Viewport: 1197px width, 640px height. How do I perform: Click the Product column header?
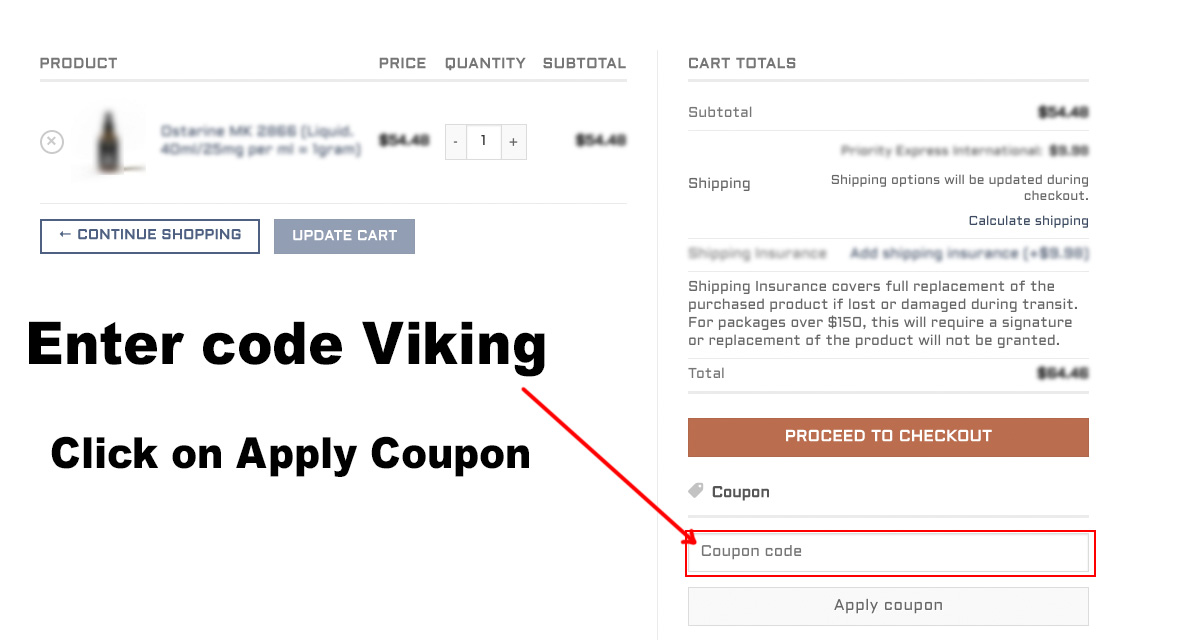coord(79,63)
